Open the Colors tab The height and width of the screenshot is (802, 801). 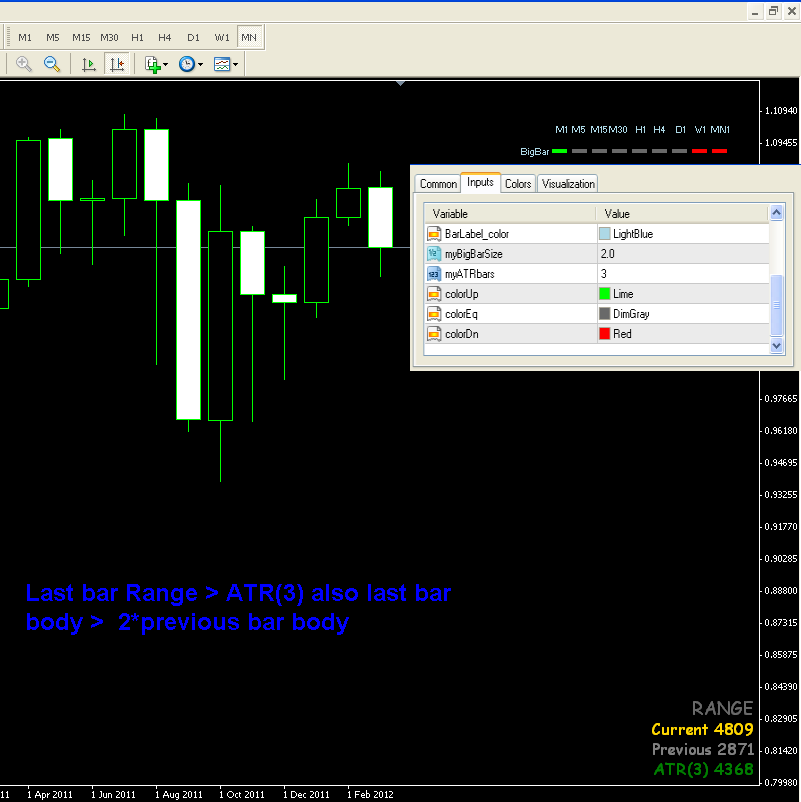pos(518,184)
